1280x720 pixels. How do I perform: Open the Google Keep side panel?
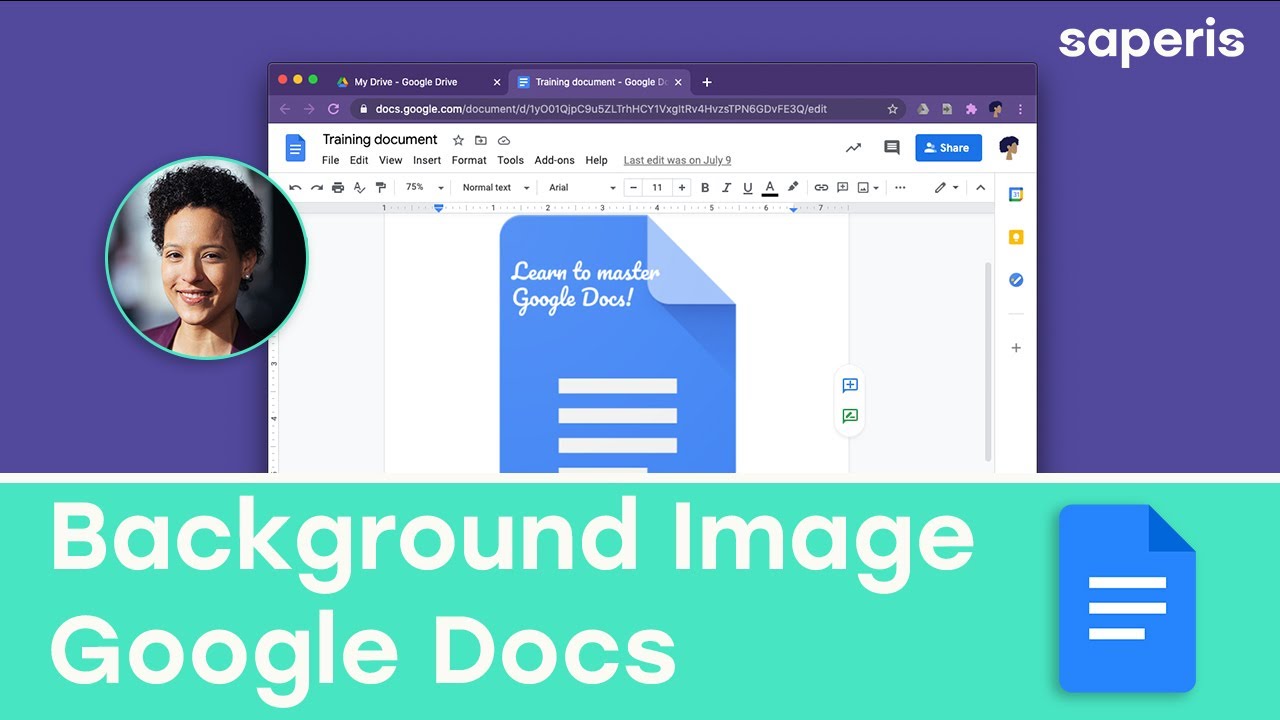point(1016,237)
